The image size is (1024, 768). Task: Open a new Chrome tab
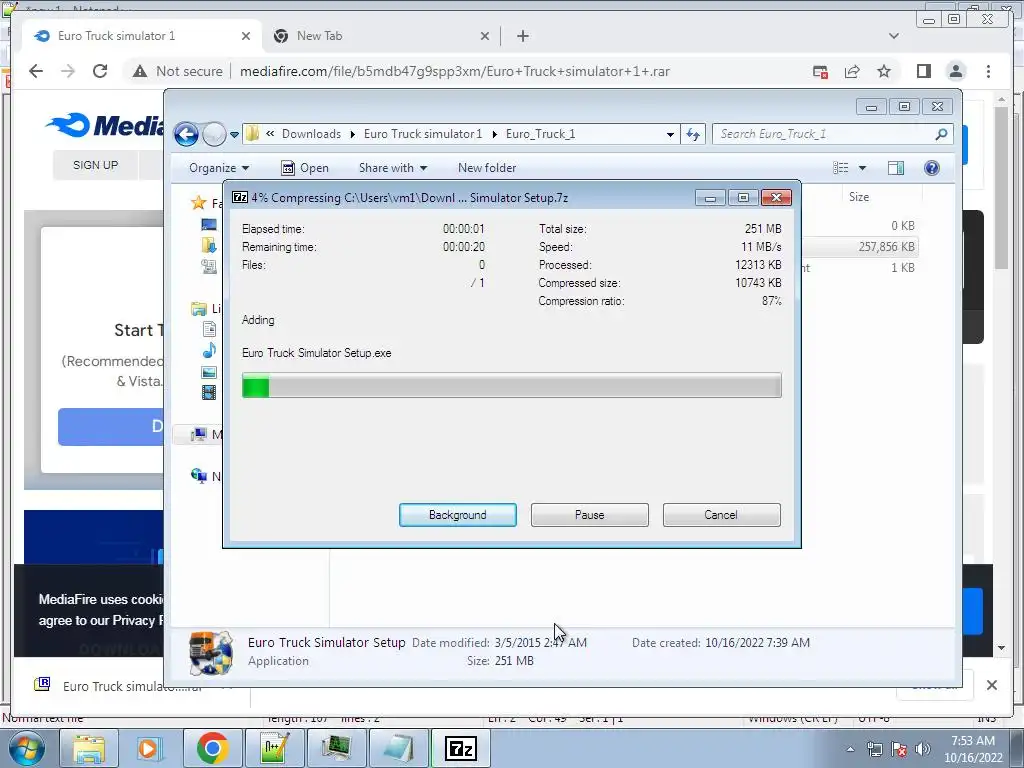[x=522, y=36]
